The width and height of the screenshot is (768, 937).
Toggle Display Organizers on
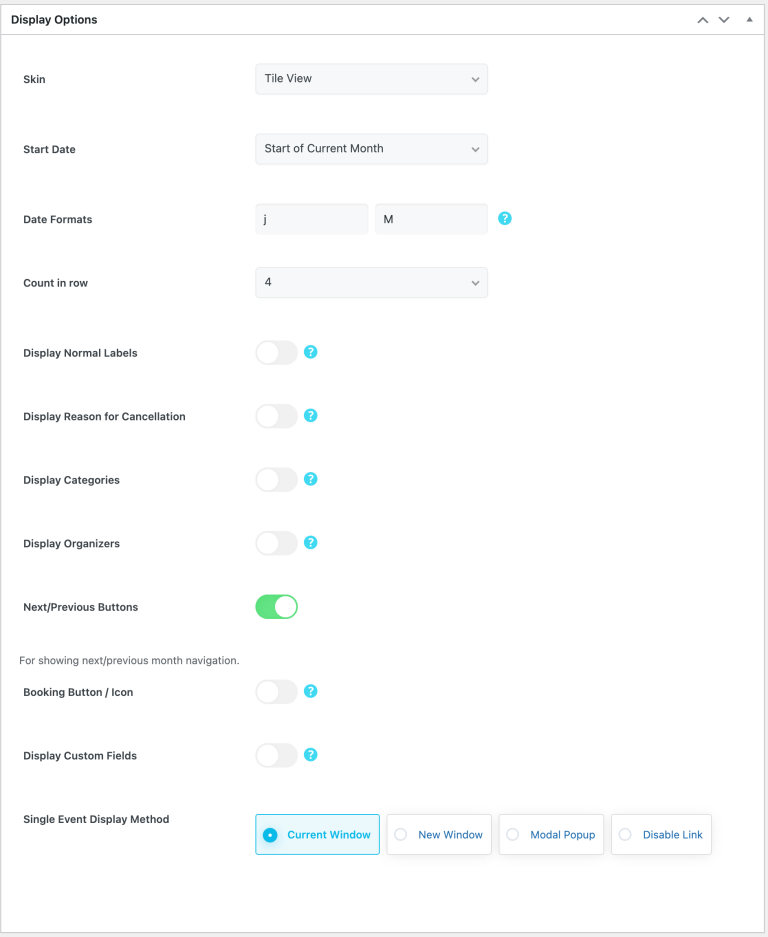click(x=276, y=543)
